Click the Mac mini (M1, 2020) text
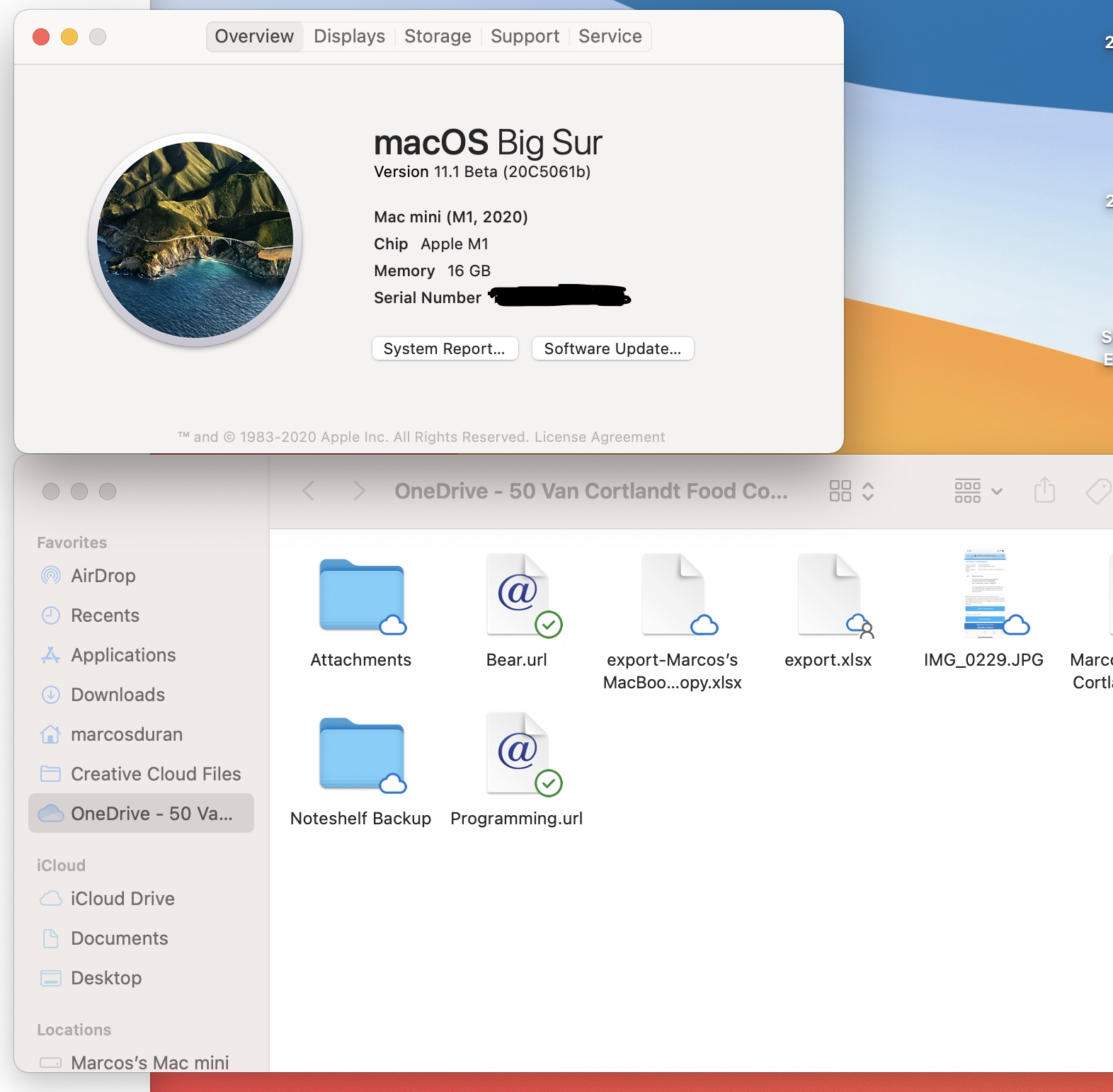Viewport: 1113px width, 1092px height. (451, 217)
